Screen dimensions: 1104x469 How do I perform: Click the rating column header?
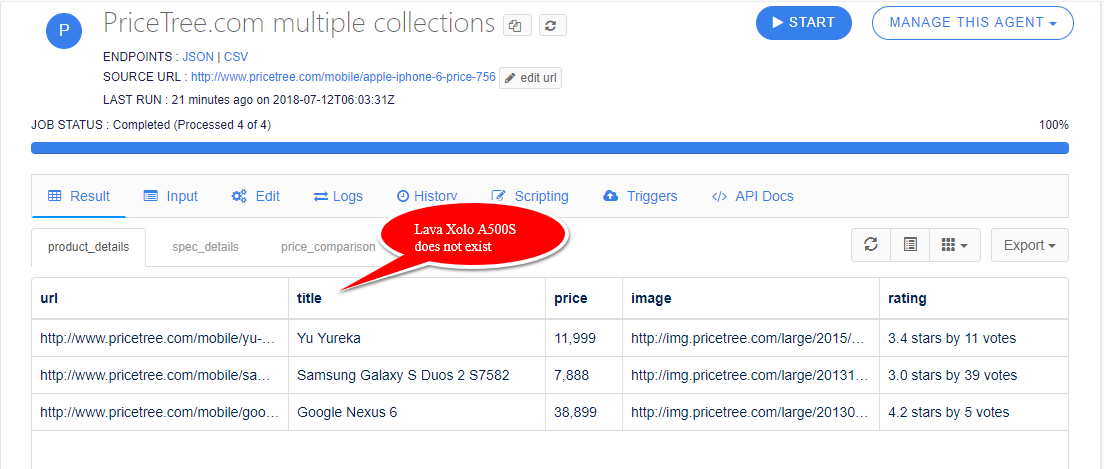point(974,299)
